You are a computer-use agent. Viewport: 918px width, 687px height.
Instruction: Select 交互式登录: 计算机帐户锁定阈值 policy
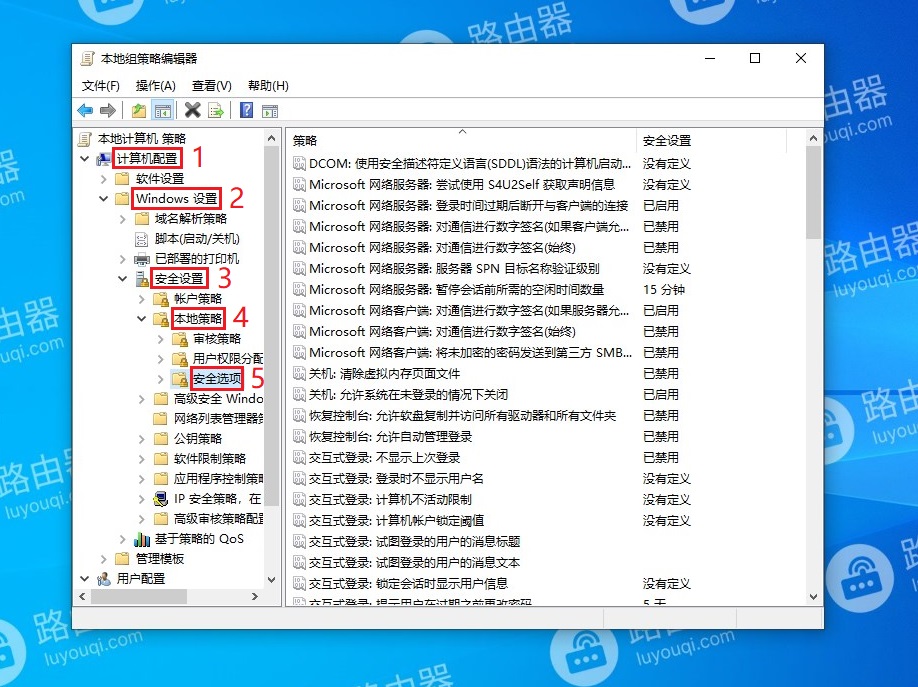pos(396,521)
